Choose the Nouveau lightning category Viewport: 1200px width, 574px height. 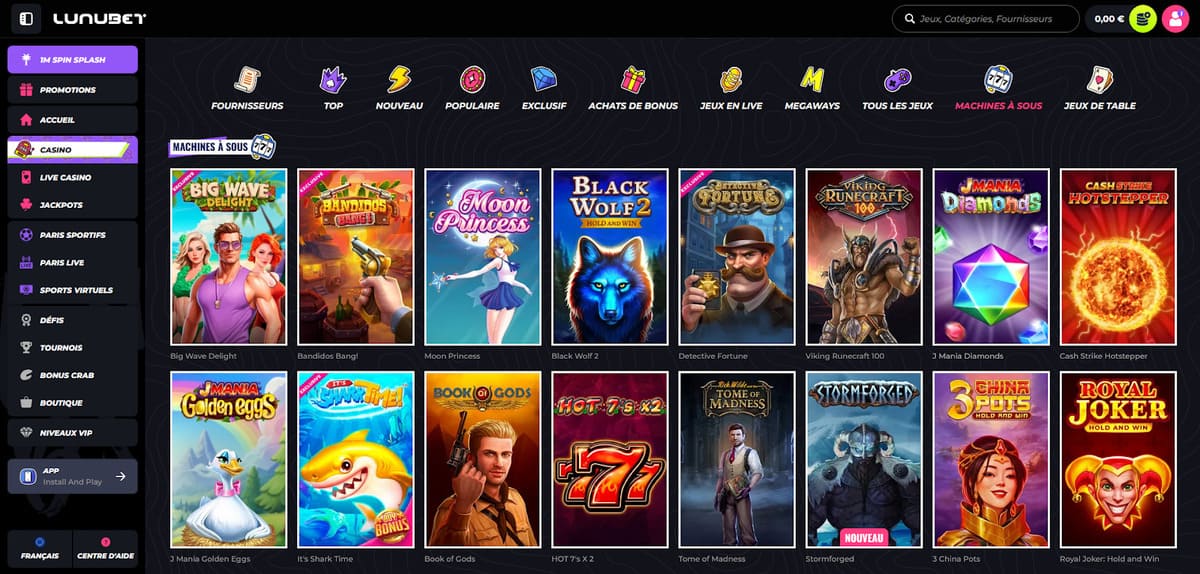coord(399,80)
